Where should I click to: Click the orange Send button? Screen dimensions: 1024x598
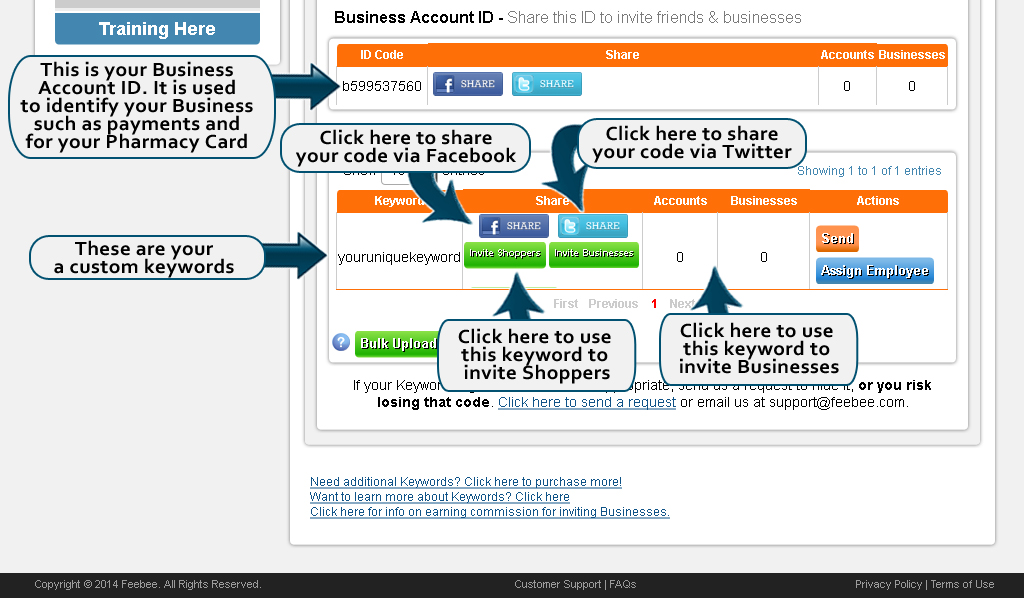pos(837,238)
